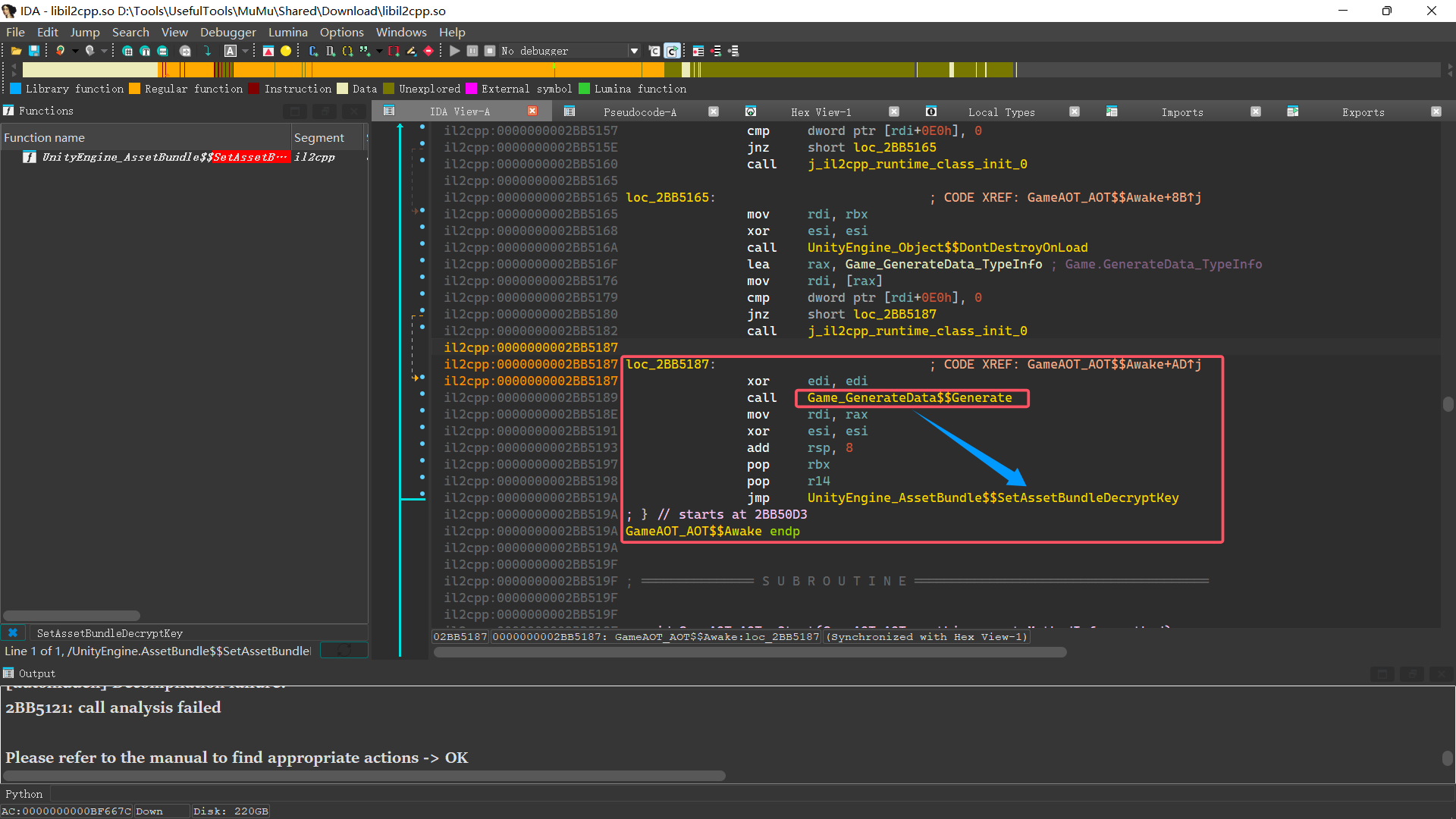Click the red stop-sign breakpoint icon

pos(428,51)
